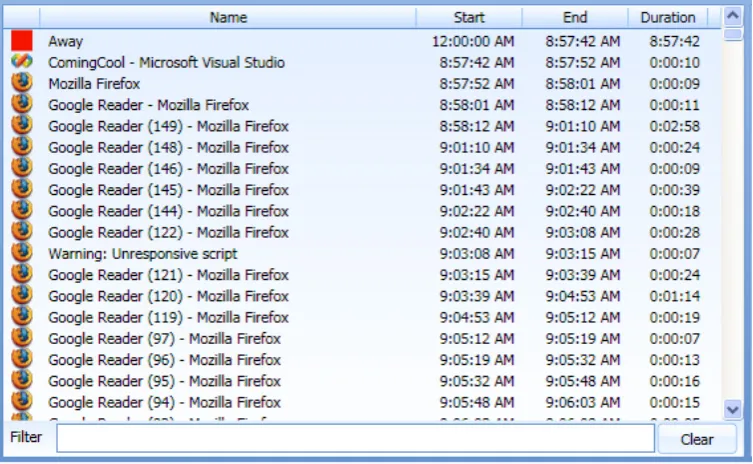This screenshot has height=464, width=753.
Task: Click the Visual Studio icon for ComingCool
Action: [22, 61]
